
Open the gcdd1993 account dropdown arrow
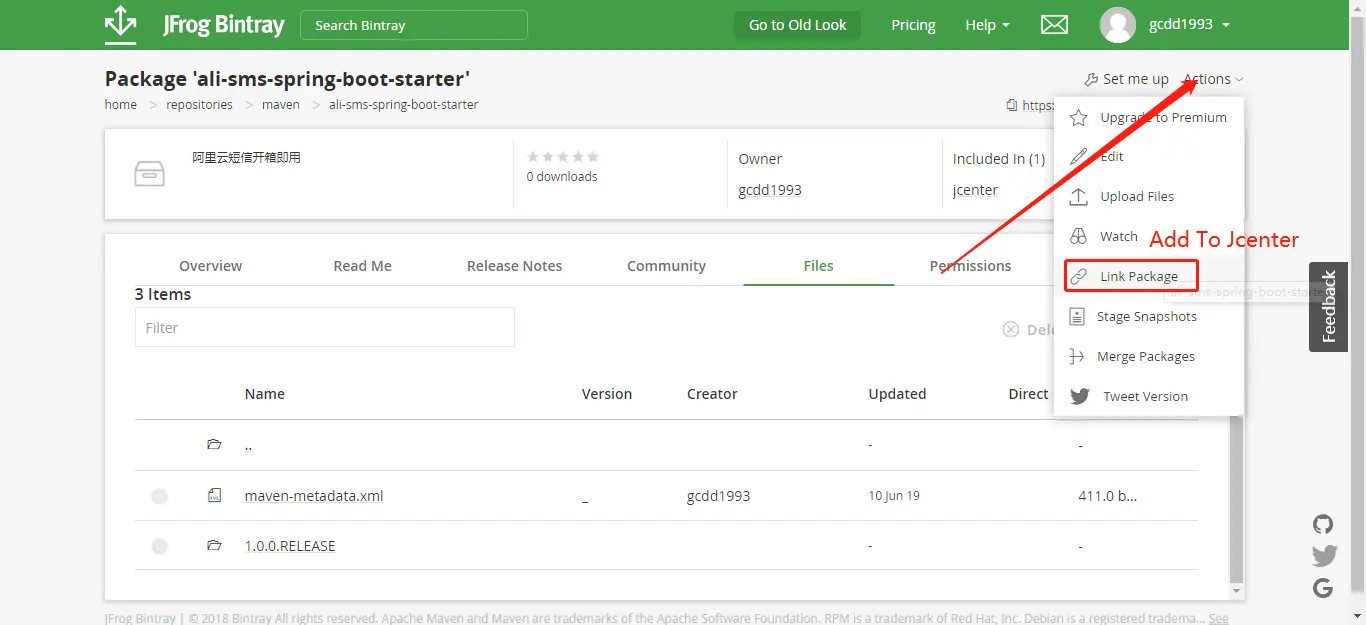pyautogui.click(x=1226, y=25)
